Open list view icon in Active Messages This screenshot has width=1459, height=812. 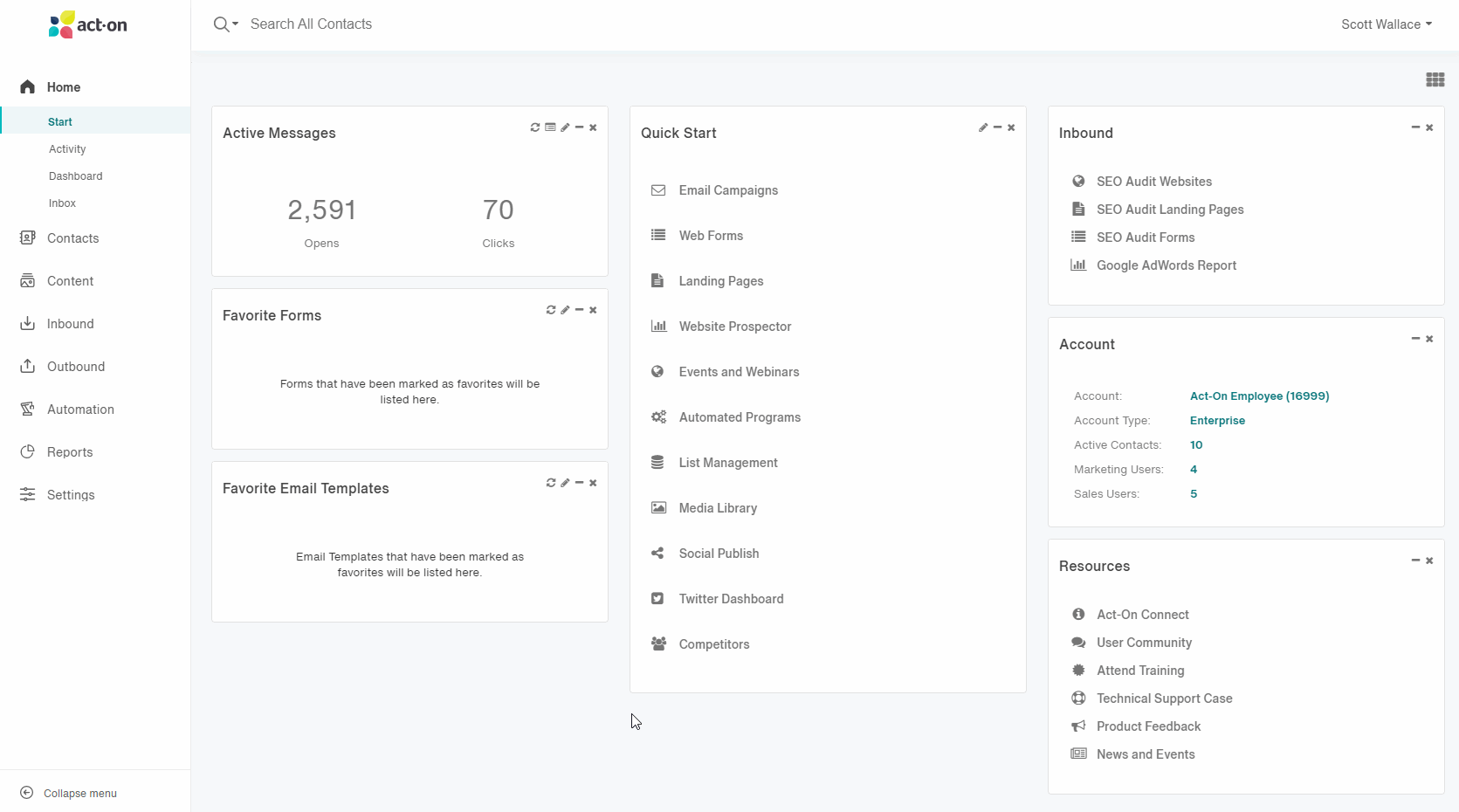550,127
